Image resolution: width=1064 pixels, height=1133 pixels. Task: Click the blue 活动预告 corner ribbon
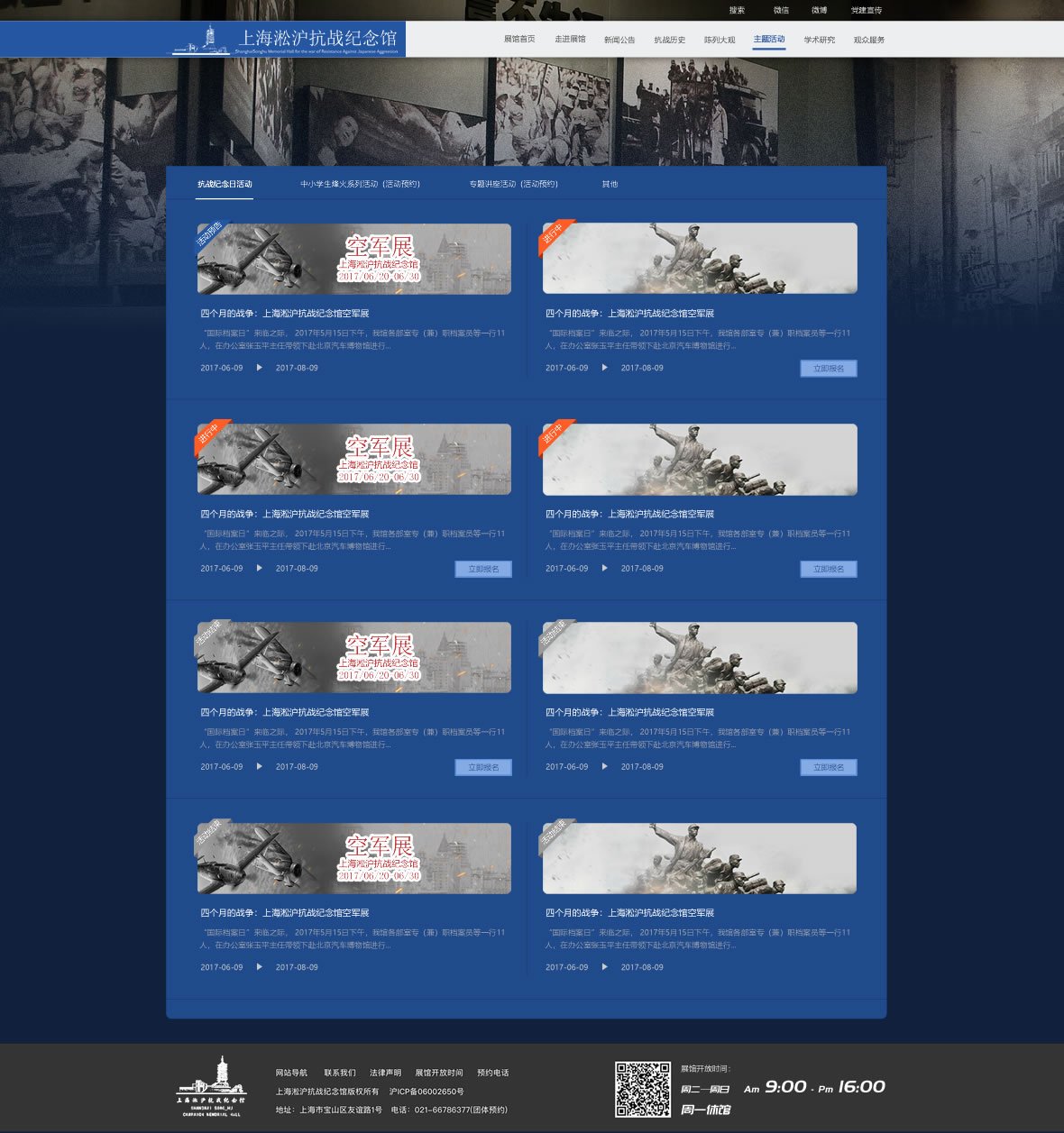pyautogui.click(x=209, y=234)
